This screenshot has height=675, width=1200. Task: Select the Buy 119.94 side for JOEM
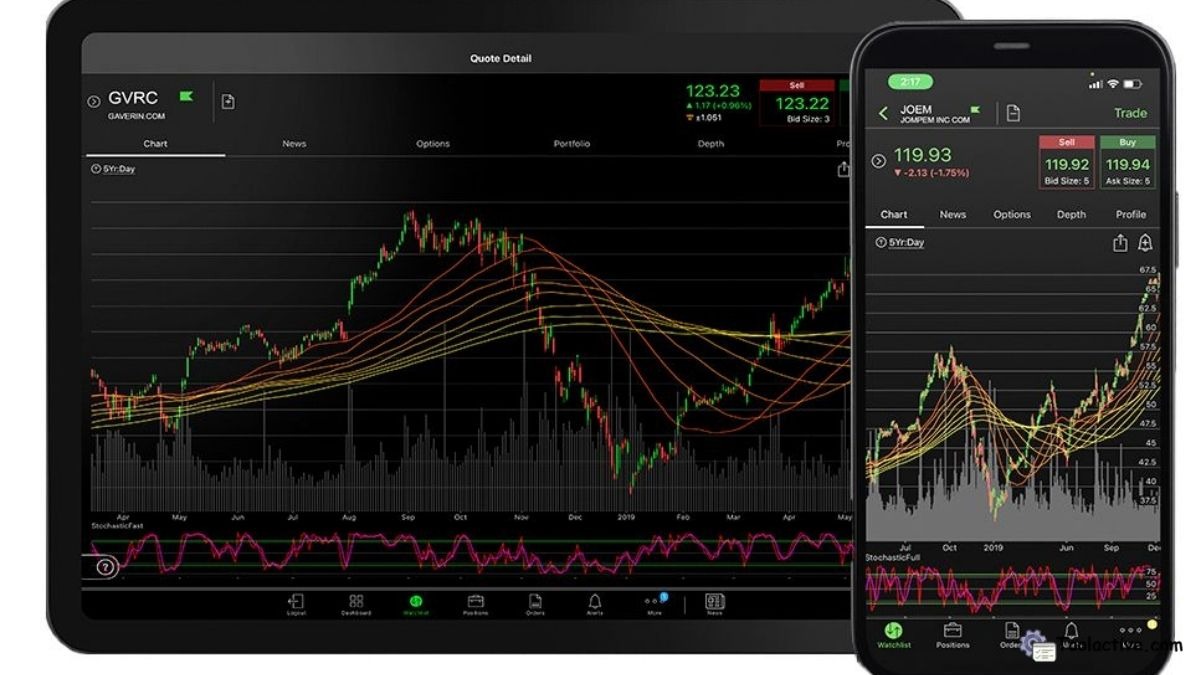(x=1127, y=164)
